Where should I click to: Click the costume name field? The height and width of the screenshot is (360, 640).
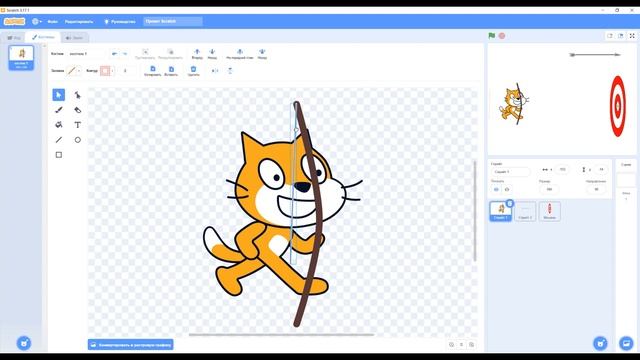pyautogui.click(x=86, y=53)
